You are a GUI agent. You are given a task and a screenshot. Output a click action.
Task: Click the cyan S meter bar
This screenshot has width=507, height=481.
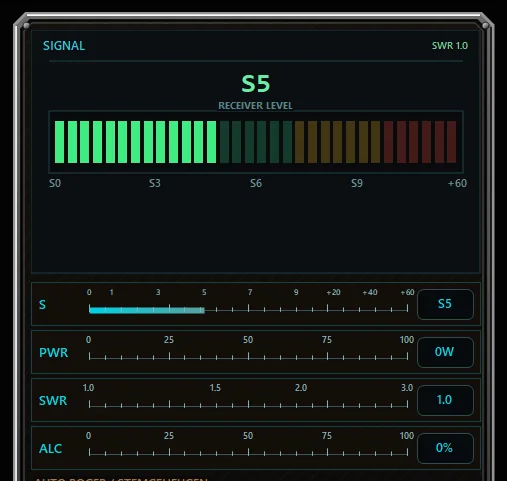pos(147,310)
